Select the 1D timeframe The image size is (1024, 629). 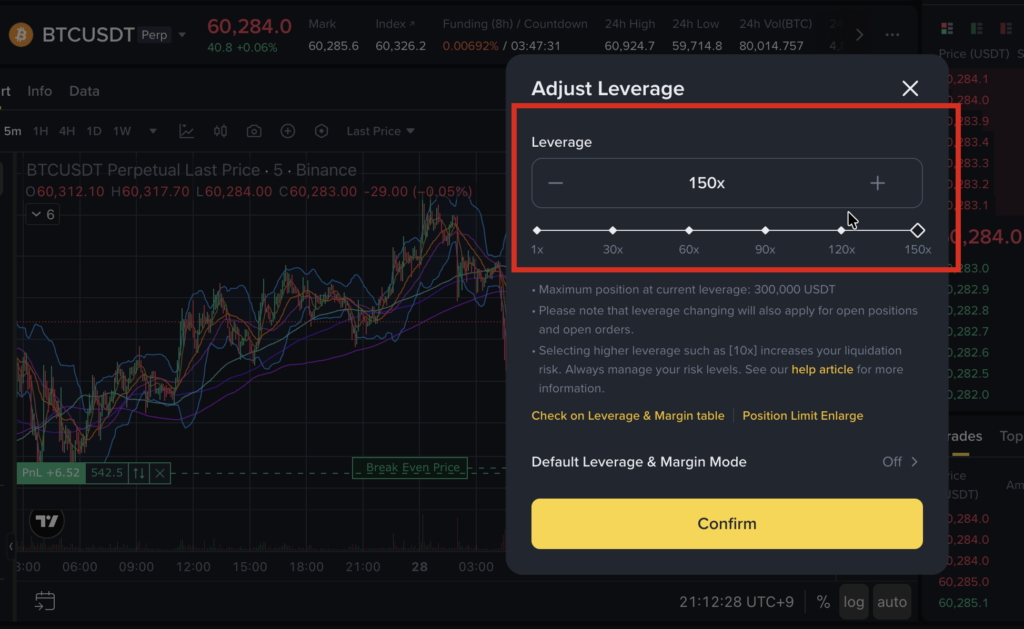point(94,131)
